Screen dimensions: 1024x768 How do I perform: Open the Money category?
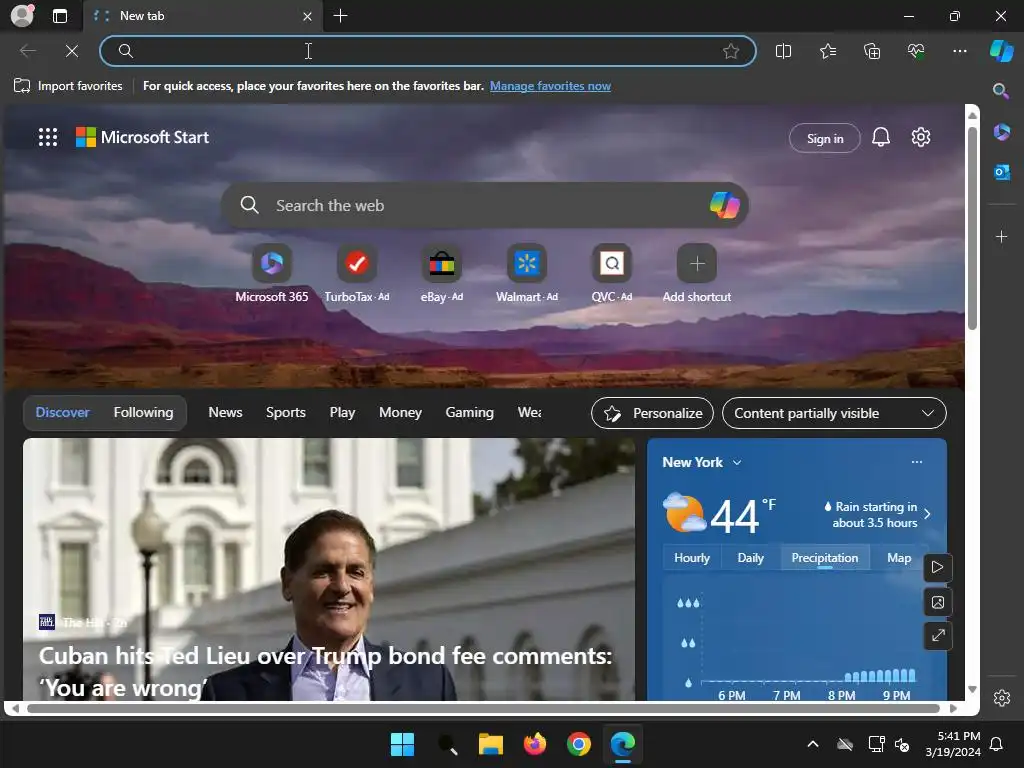pyautogui.click(x=400, y=413)
